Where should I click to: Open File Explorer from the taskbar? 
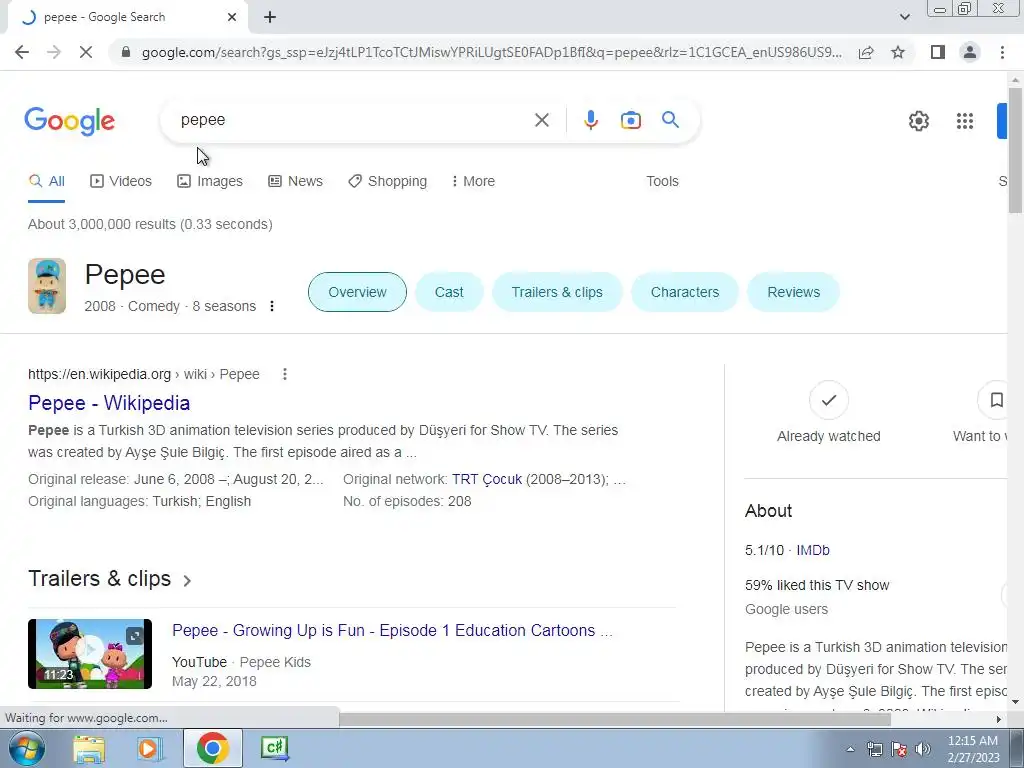pyautogui.click(x=89, y=748)
